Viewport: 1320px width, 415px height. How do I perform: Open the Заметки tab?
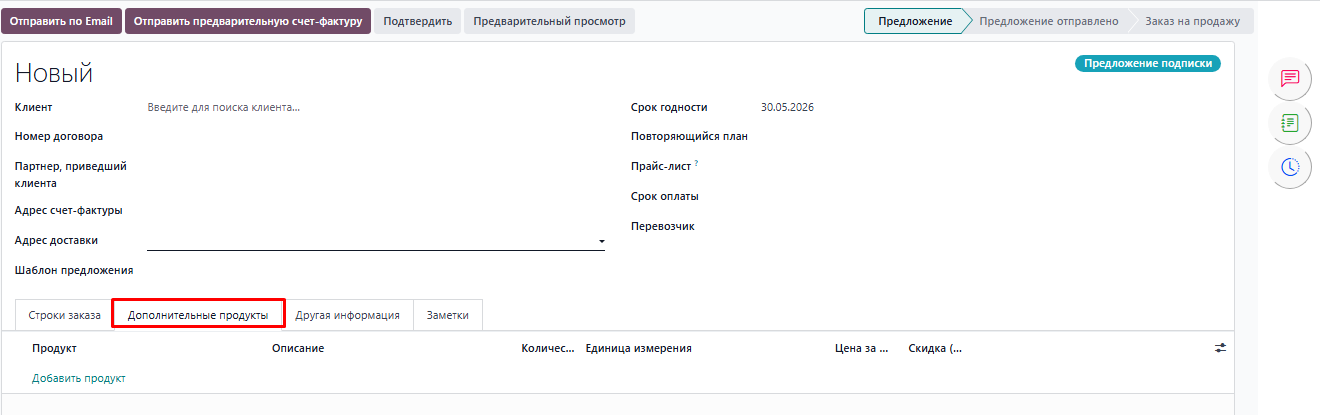[x=448, y=314]
